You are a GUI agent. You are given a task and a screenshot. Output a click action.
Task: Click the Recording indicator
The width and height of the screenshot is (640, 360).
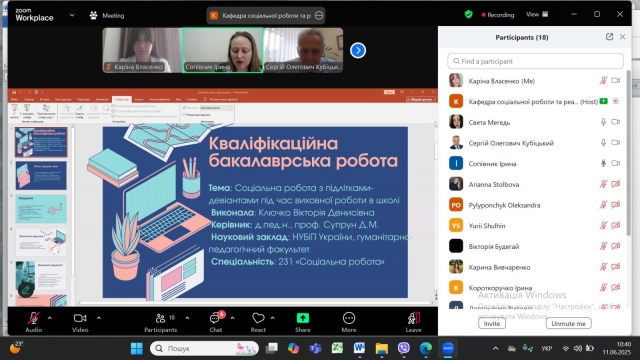[498, 15]
